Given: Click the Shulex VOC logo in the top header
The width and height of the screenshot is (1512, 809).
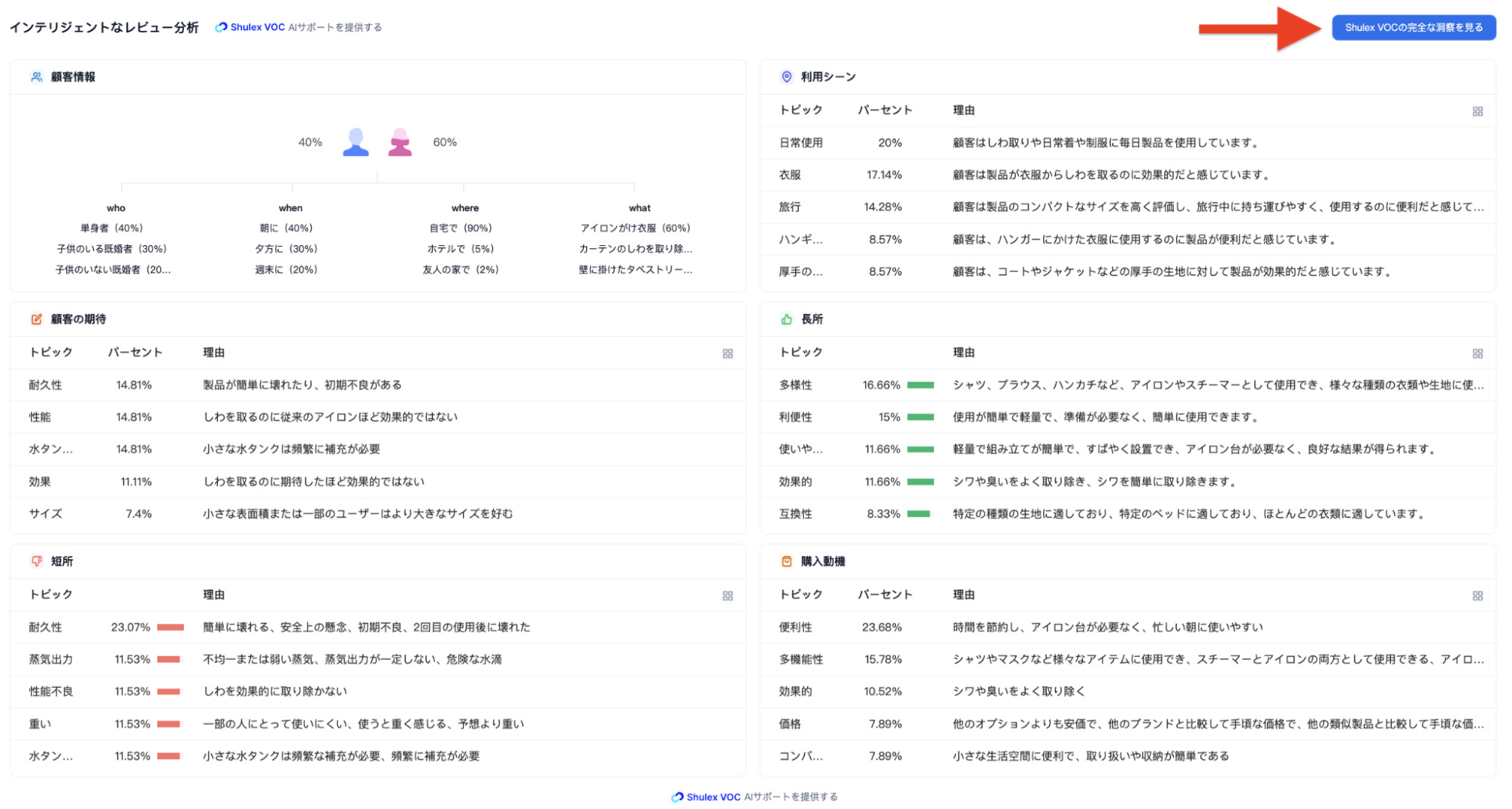Looking at the screenshot, I should click(222, 26).
